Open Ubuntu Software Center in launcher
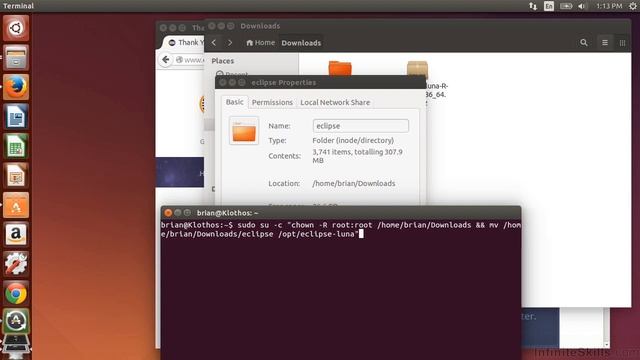Screen dimensions: 640x360 [16, 205]
